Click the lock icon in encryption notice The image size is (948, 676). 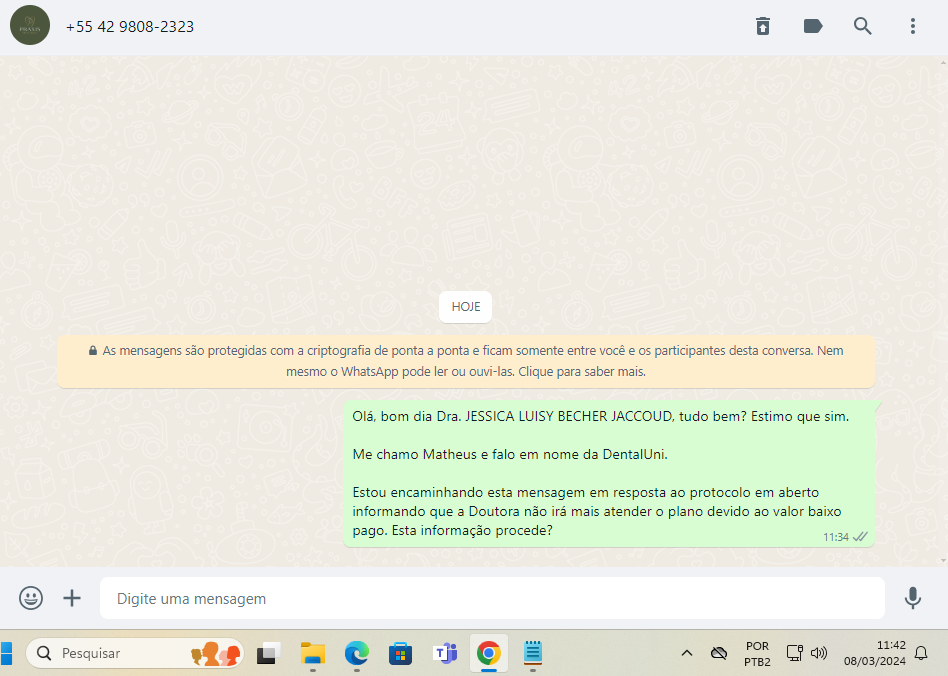tap(93, 351)
